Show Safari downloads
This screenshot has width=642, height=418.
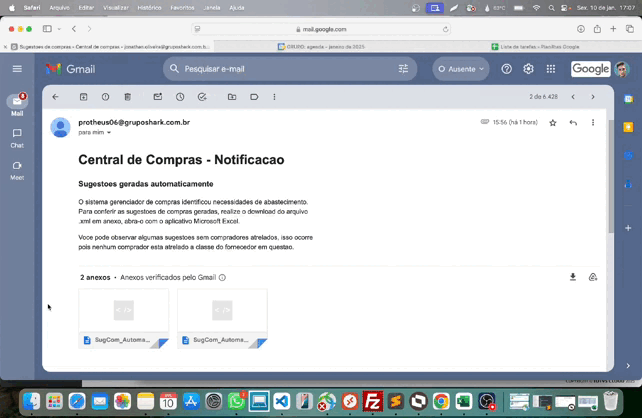coord(581,29)
